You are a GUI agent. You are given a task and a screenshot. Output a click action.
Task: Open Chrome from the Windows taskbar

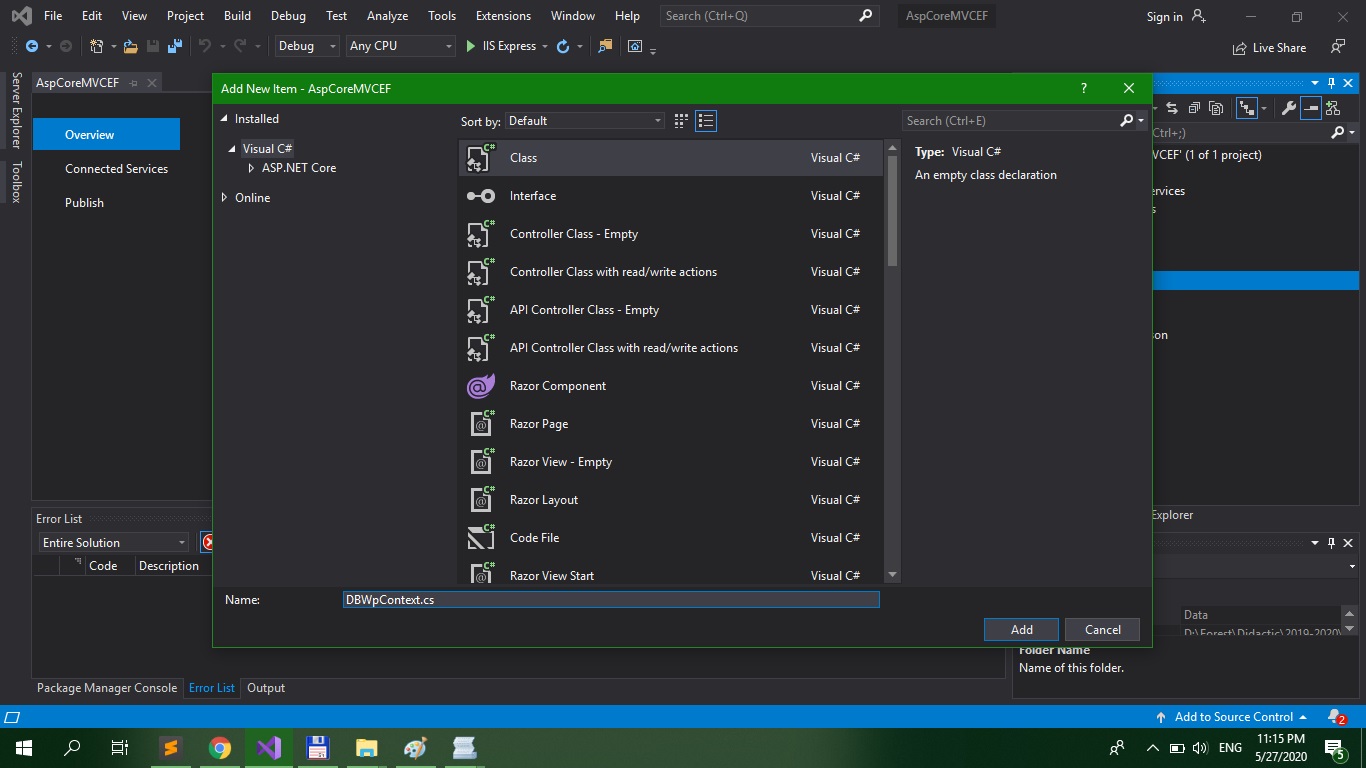point(220,748)
